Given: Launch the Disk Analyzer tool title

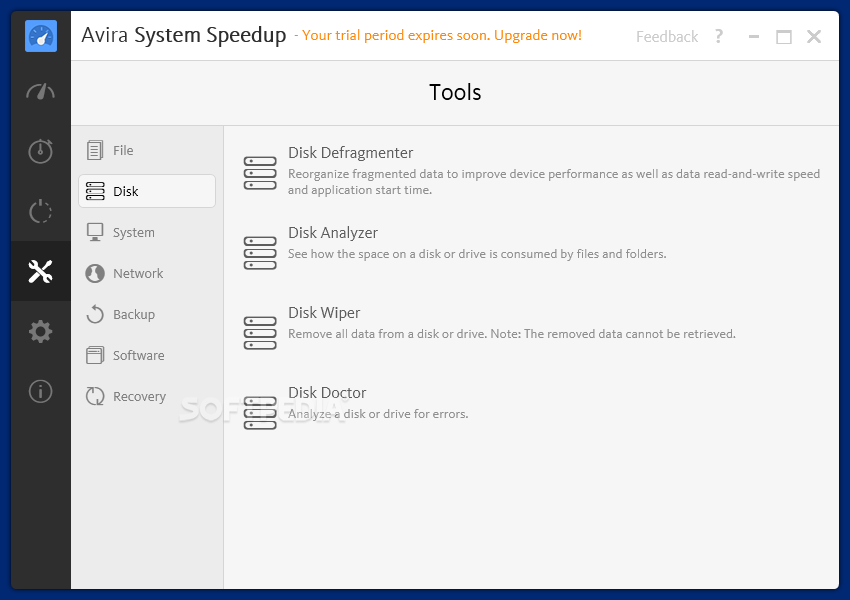Looking at the screenshot, I should [333, 233].
